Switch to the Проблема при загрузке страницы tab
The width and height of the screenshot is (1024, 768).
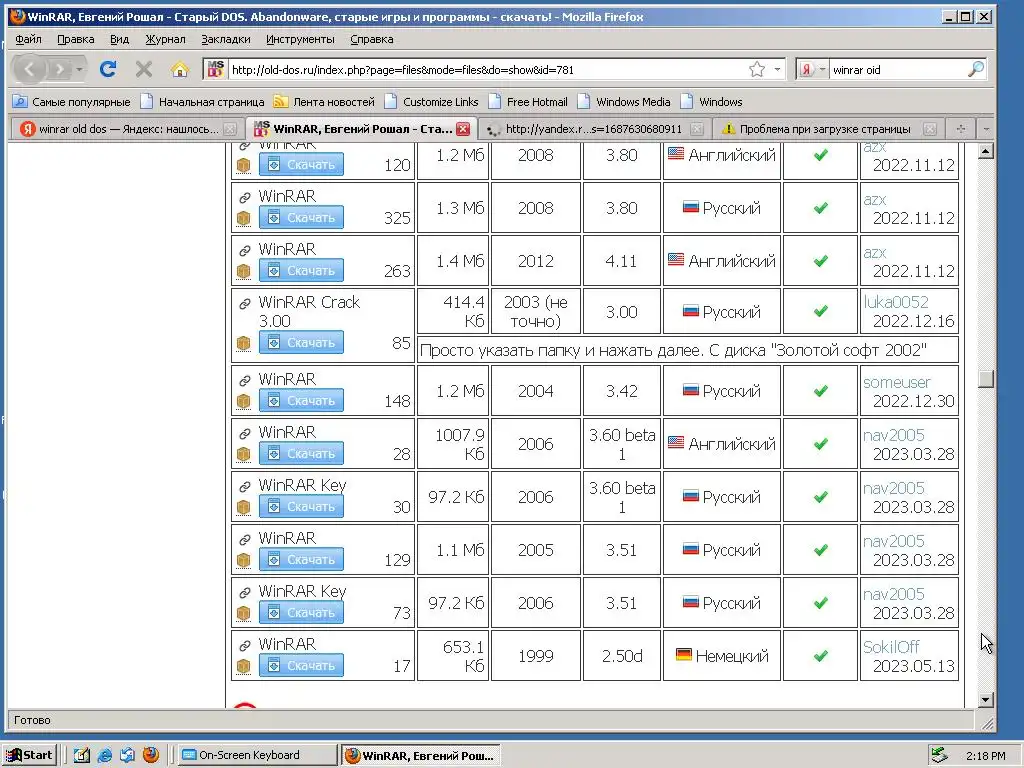coord(826,129)
